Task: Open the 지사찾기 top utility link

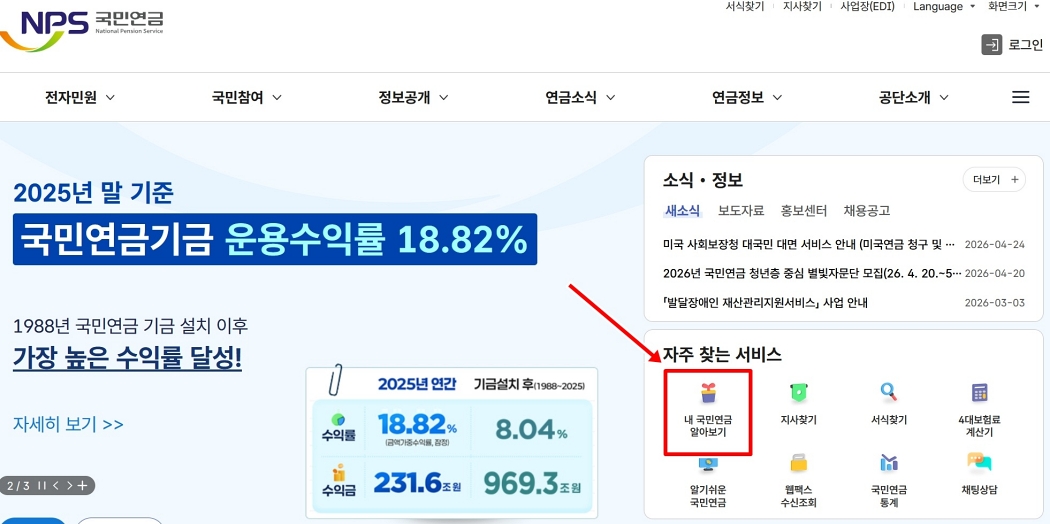Action: tap(802, 7)
